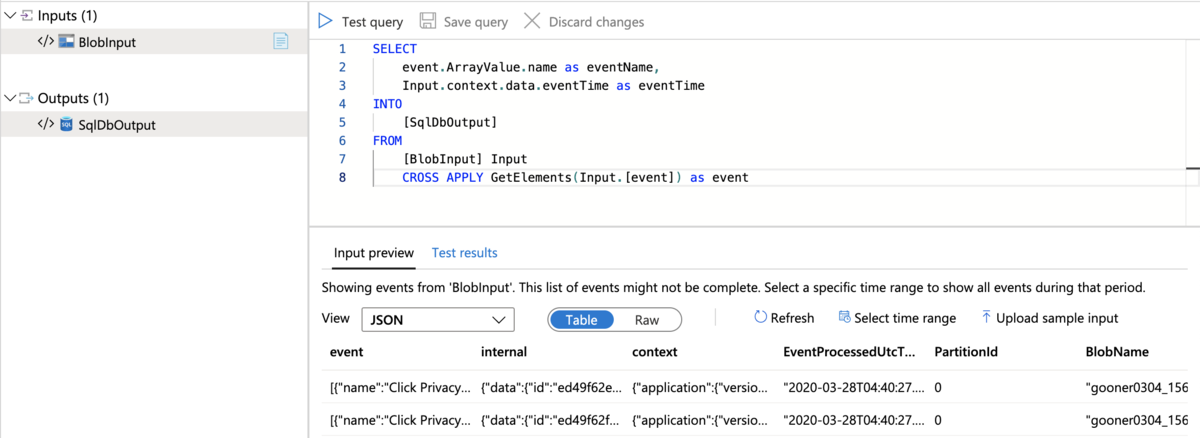Viewport: 1200px width, 438px height.
Task: Switch the preview to Raw view
Action: pyautogui.click(x=647, y=320)
